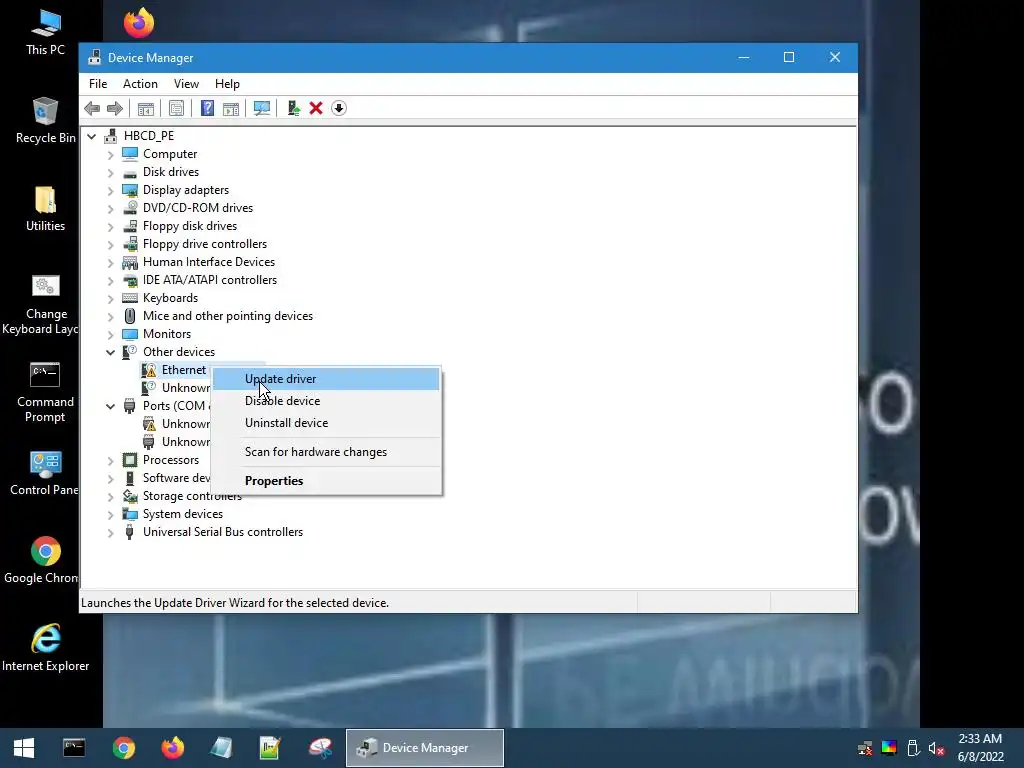
Task: Open the View menu
Action: (x=186, y=84)
